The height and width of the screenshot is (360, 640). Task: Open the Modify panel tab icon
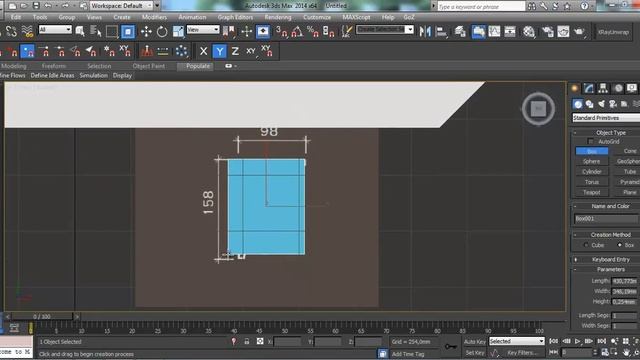coord(589,88)
